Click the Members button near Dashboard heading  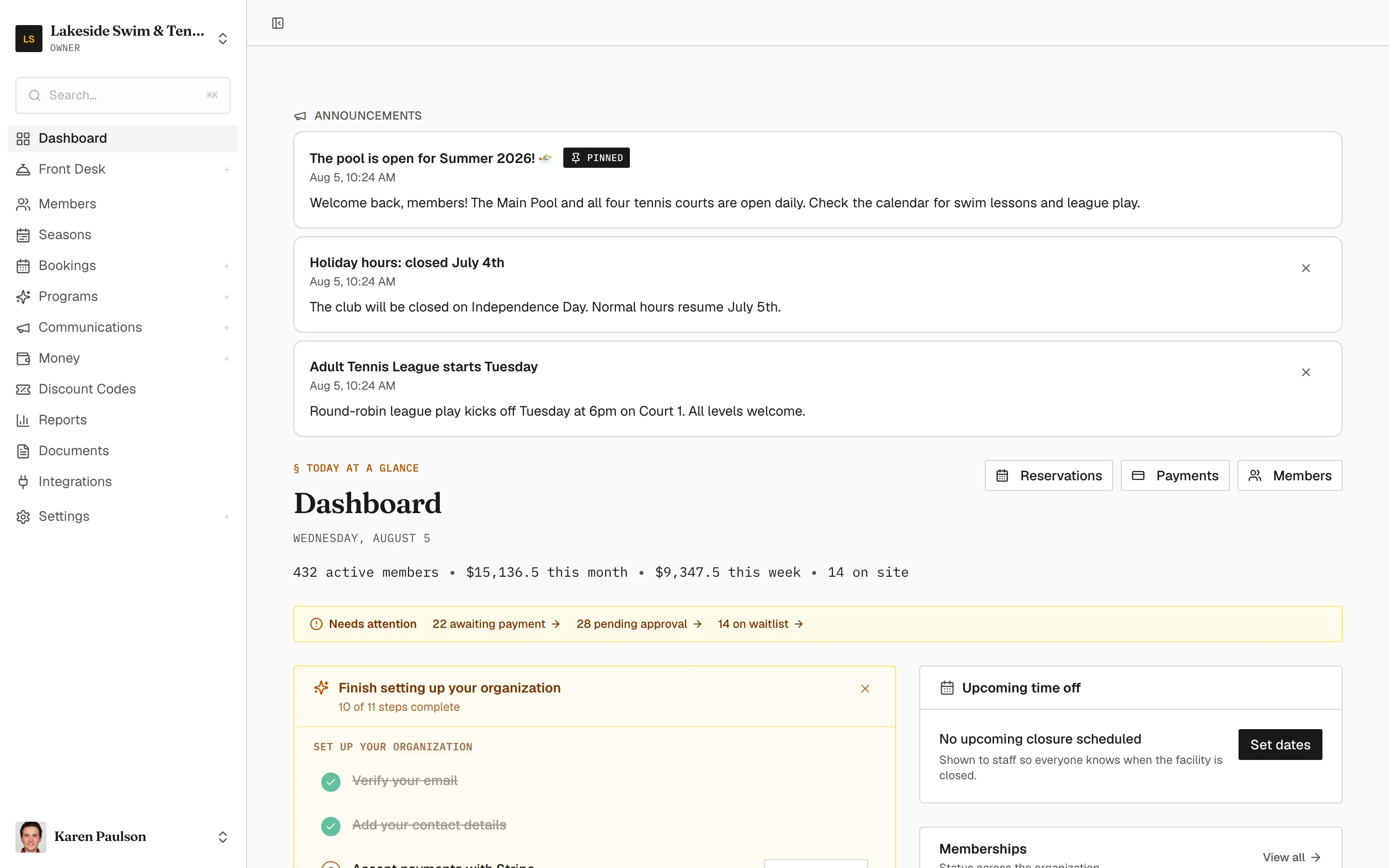point(1290,475)
